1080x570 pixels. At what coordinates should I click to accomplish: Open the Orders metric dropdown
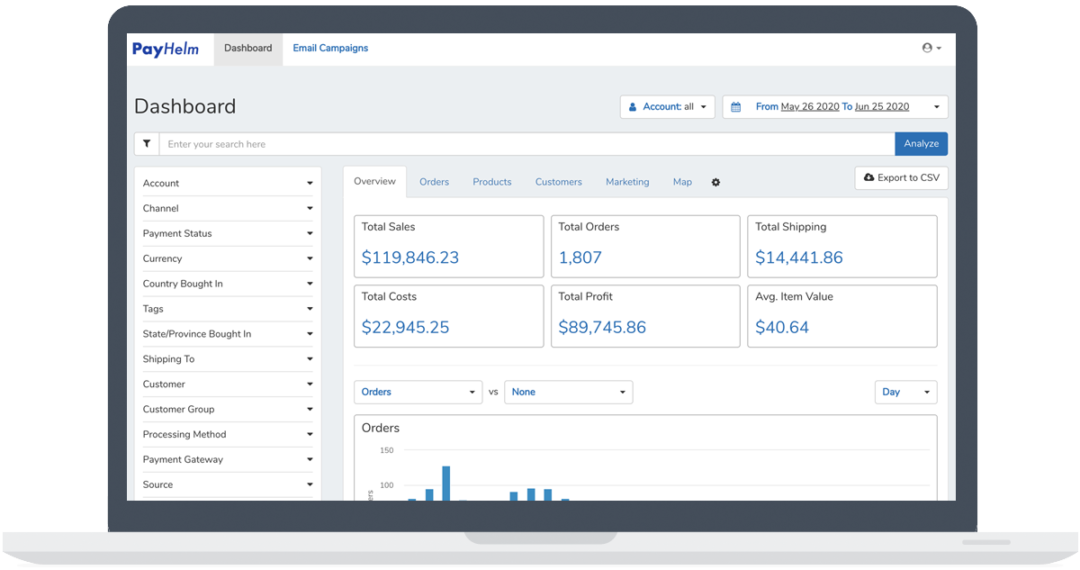point(418,392)
